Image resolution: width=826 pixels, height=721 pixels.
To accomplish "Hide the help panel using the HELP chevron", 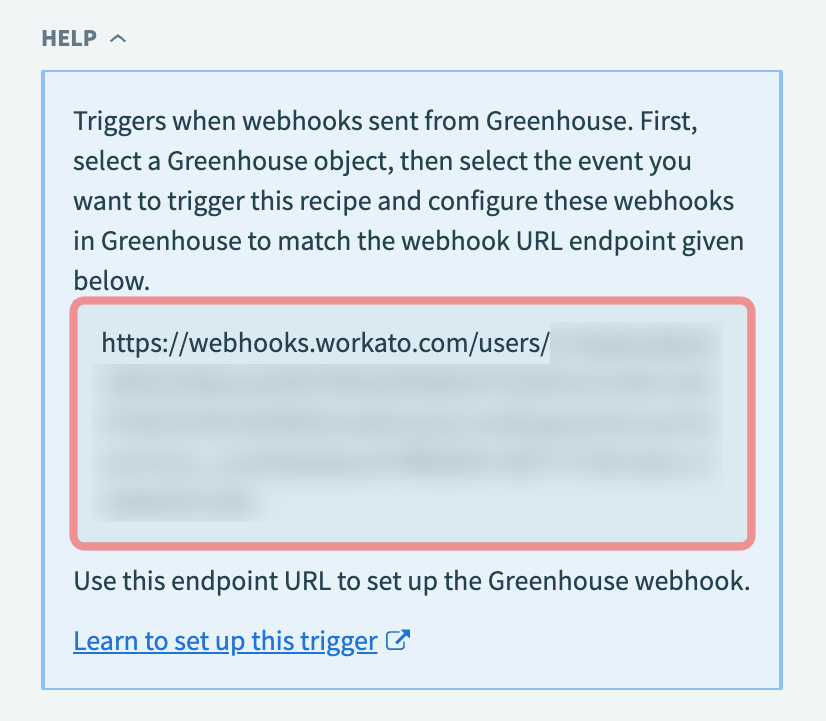I will pyautogui.click(x=117, y=37).
